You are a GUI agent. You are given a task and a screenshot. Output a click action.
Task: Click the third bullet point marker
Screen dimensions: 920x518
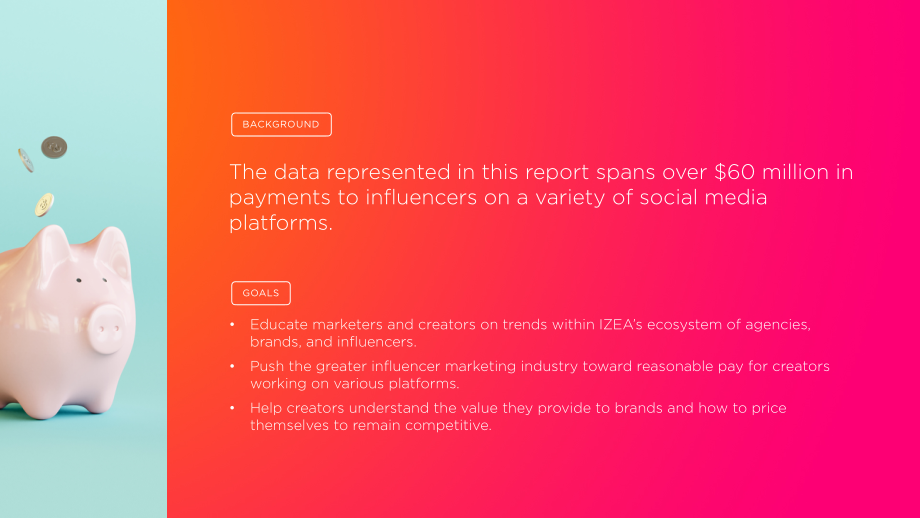click(x=232, y=408)
